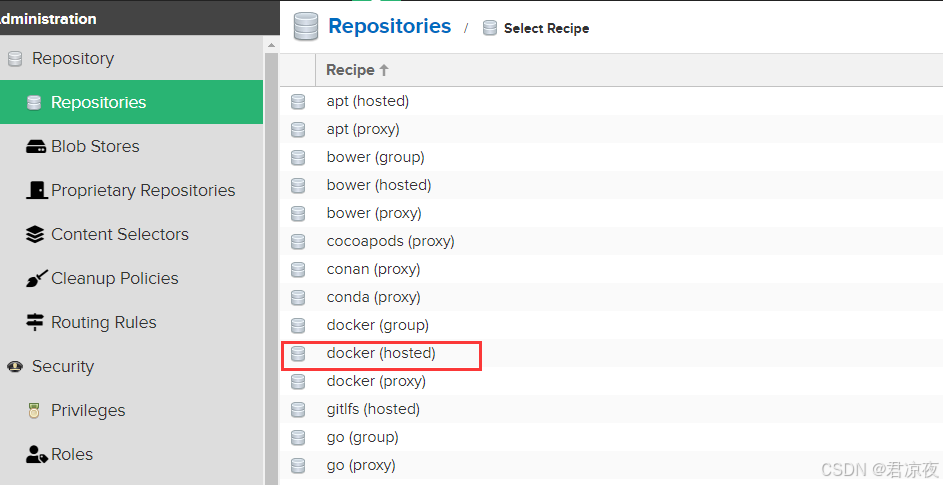This screenshot has width=943, height=485.
Task: Select the docker (hosted) recipe
Action: (381, 353)
